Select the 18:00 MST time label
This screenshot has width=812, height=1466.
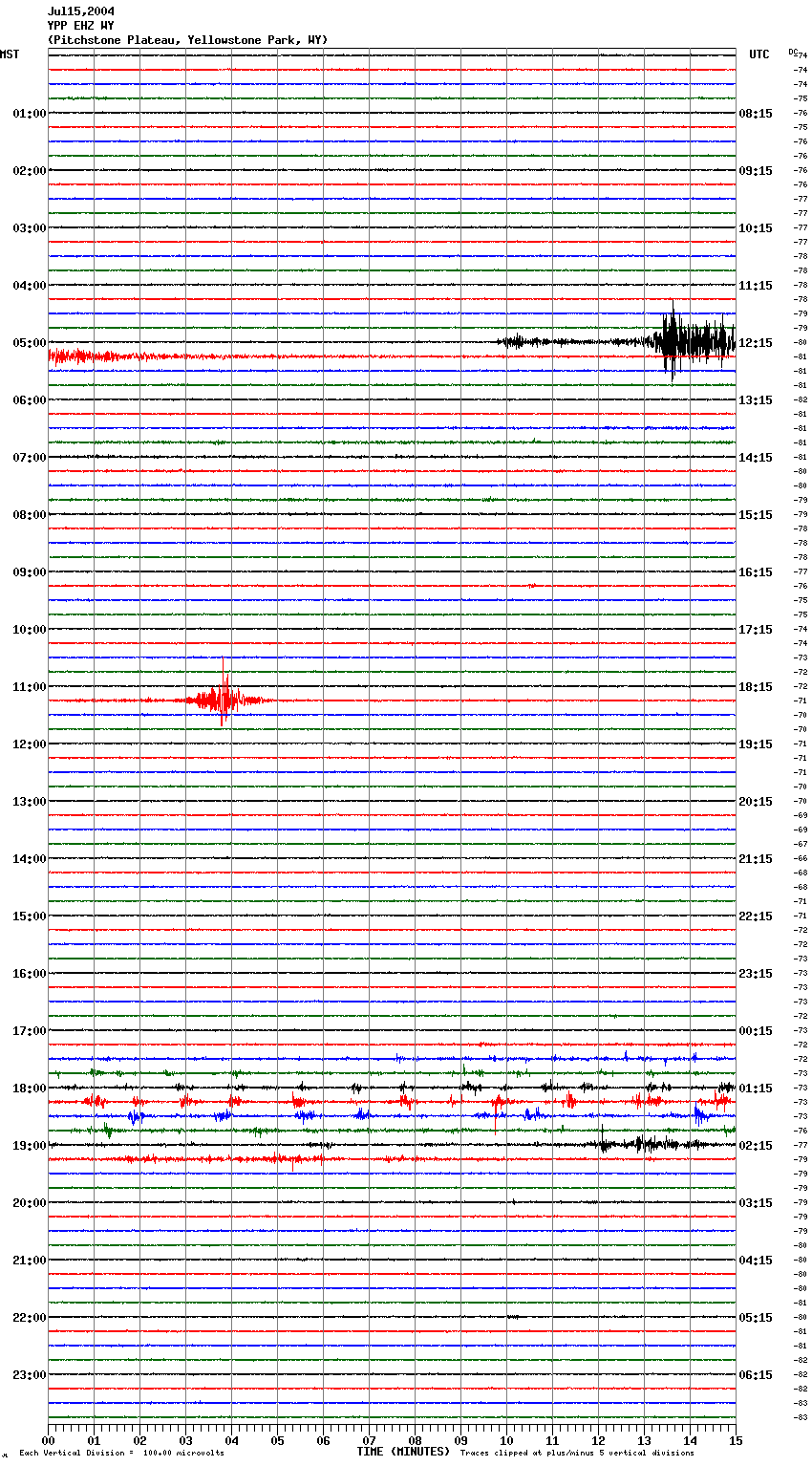[x=29, y=1089]
